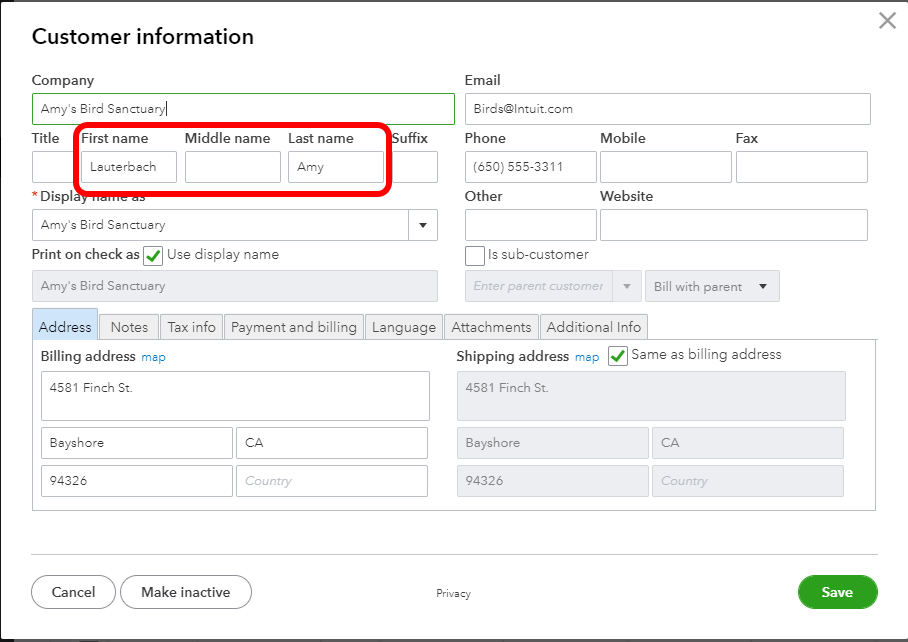Toggle the Use display name checkbox
Viewport: 908px width, 642px height.
coord(153,255)
